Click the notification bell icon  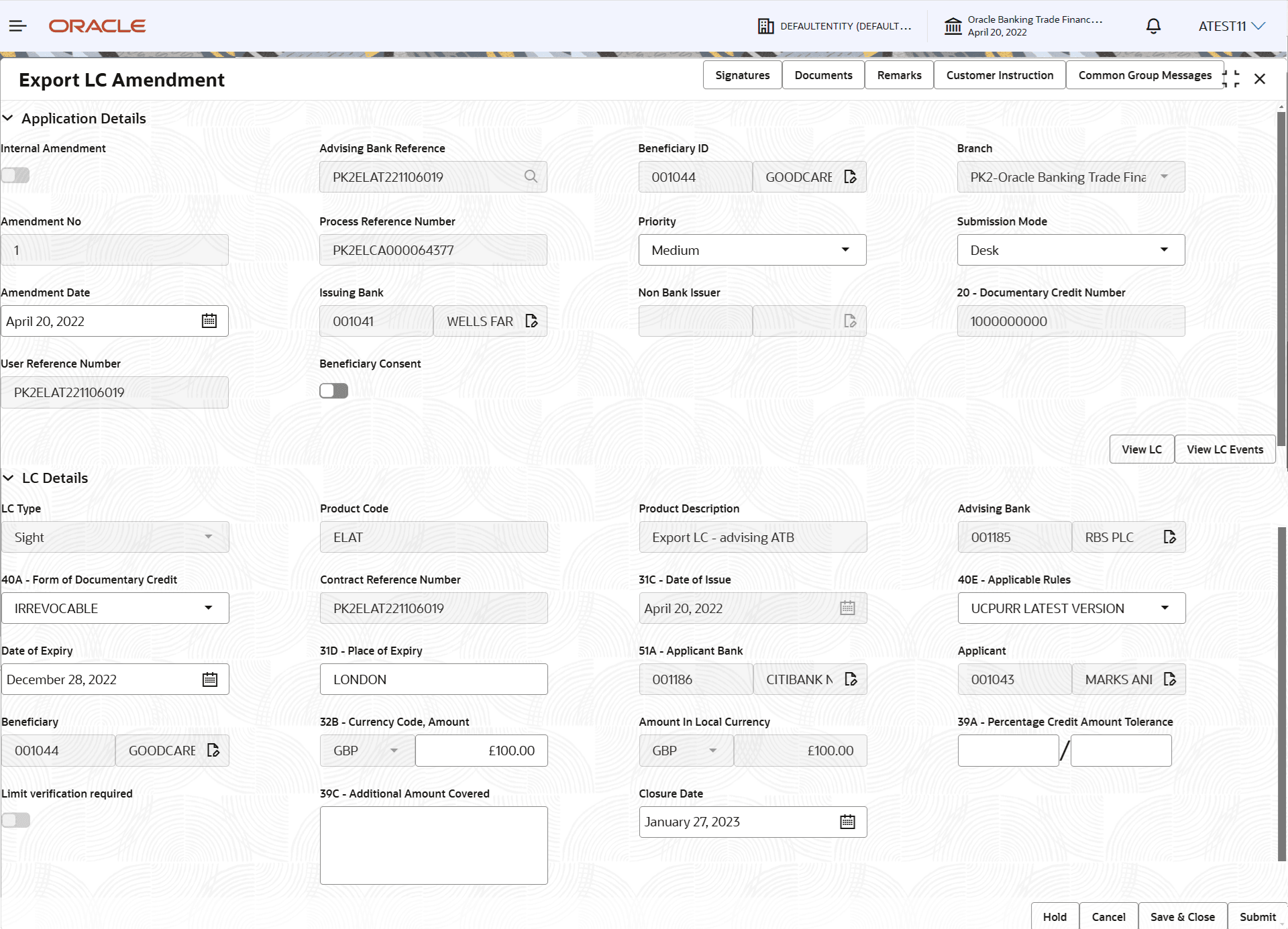pos(1153,26)
